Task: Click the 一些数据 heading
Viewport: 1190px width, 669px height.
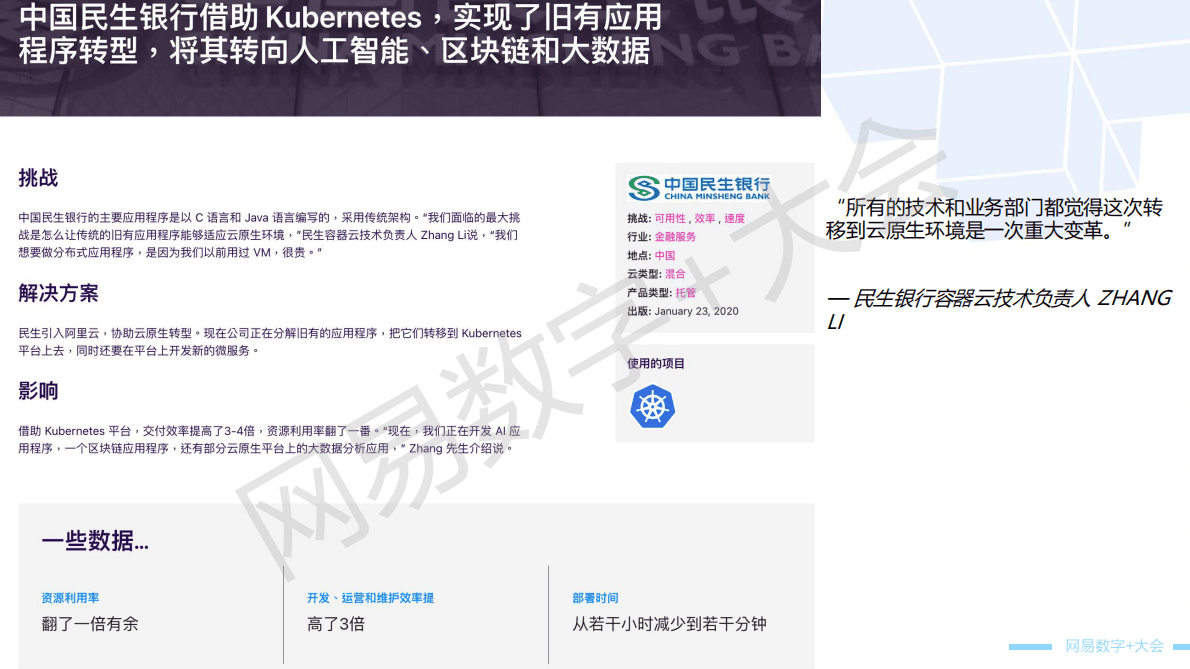Action: click(95, 541)
